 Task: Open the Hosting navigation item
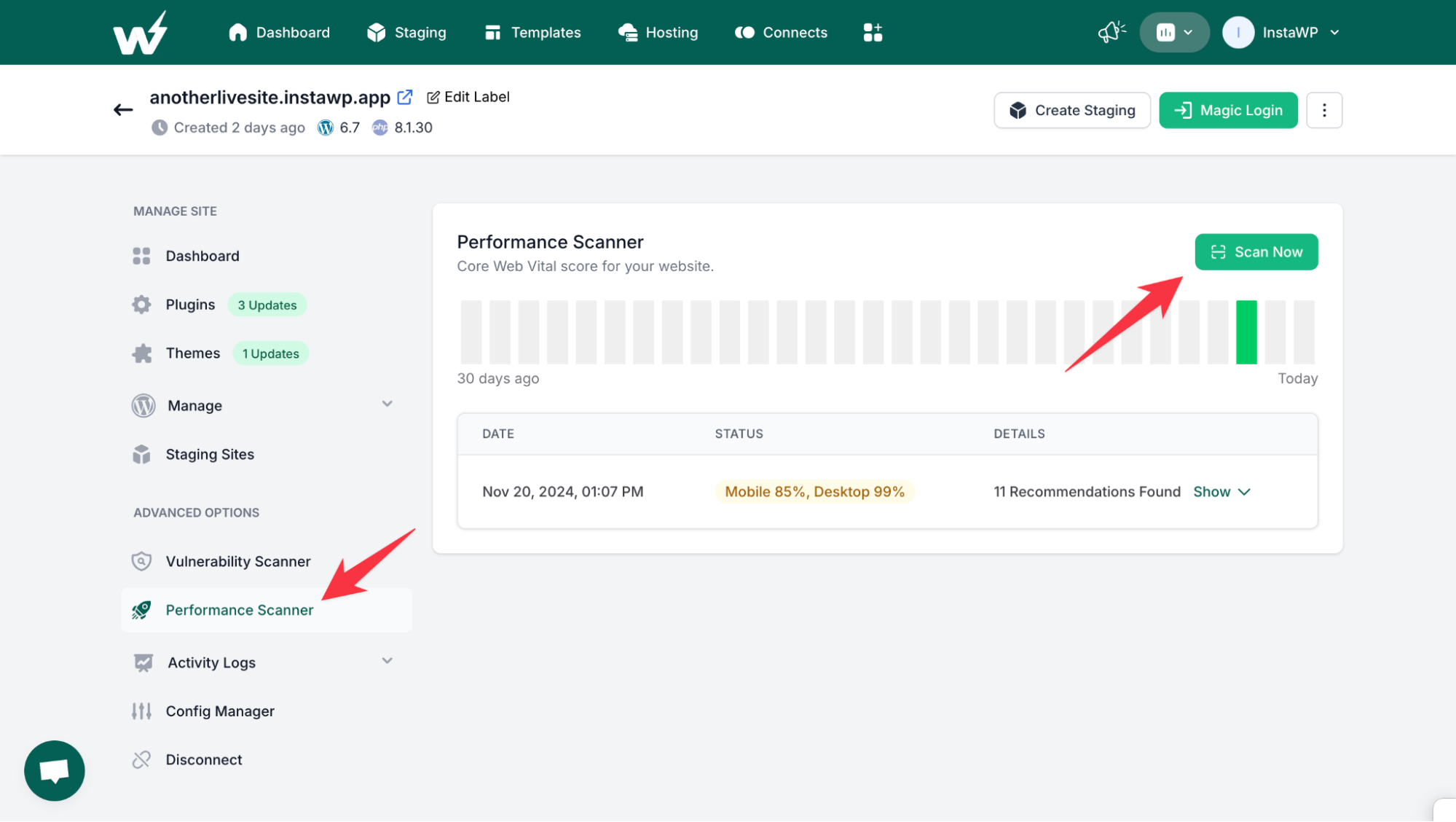658,33
